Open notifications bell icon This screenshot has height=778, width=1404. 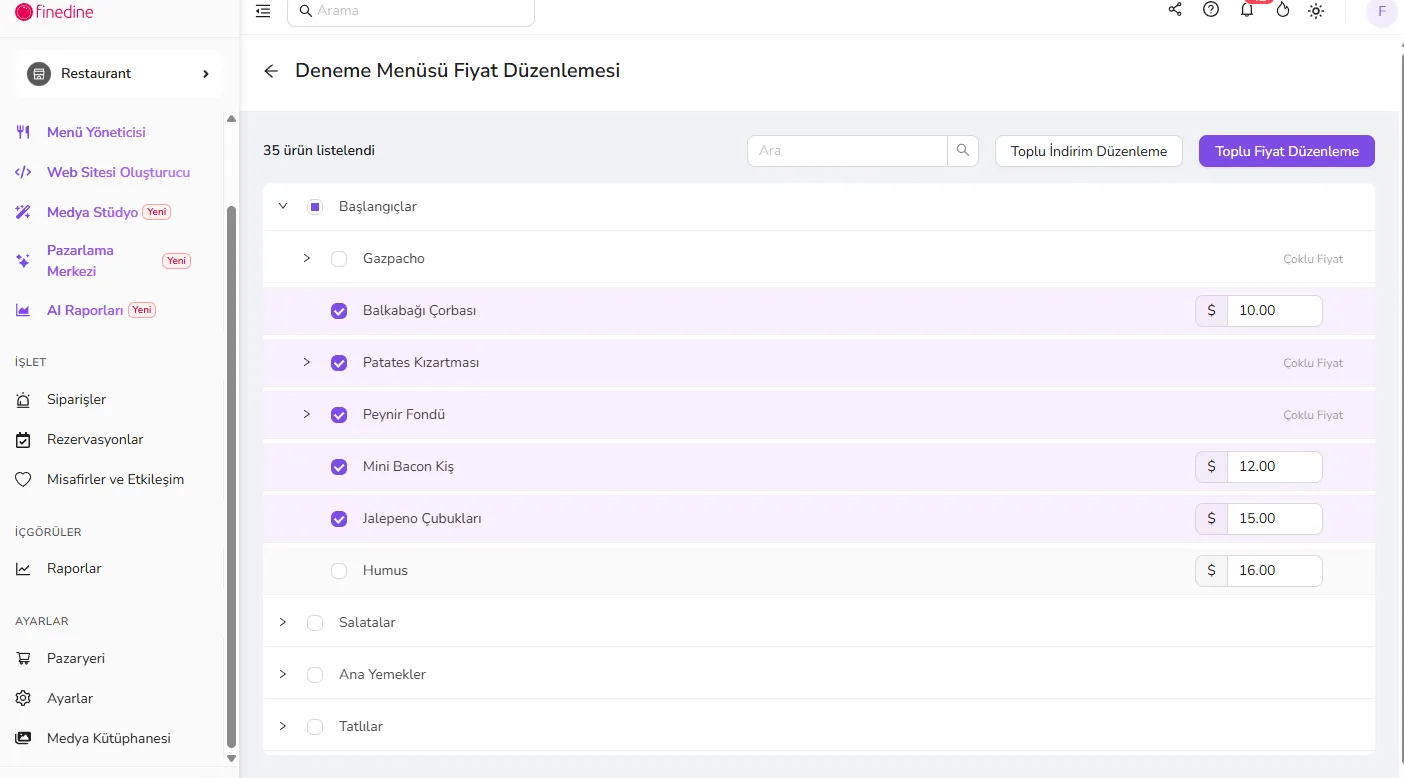pyautogui.click(x=1247, y=10)
